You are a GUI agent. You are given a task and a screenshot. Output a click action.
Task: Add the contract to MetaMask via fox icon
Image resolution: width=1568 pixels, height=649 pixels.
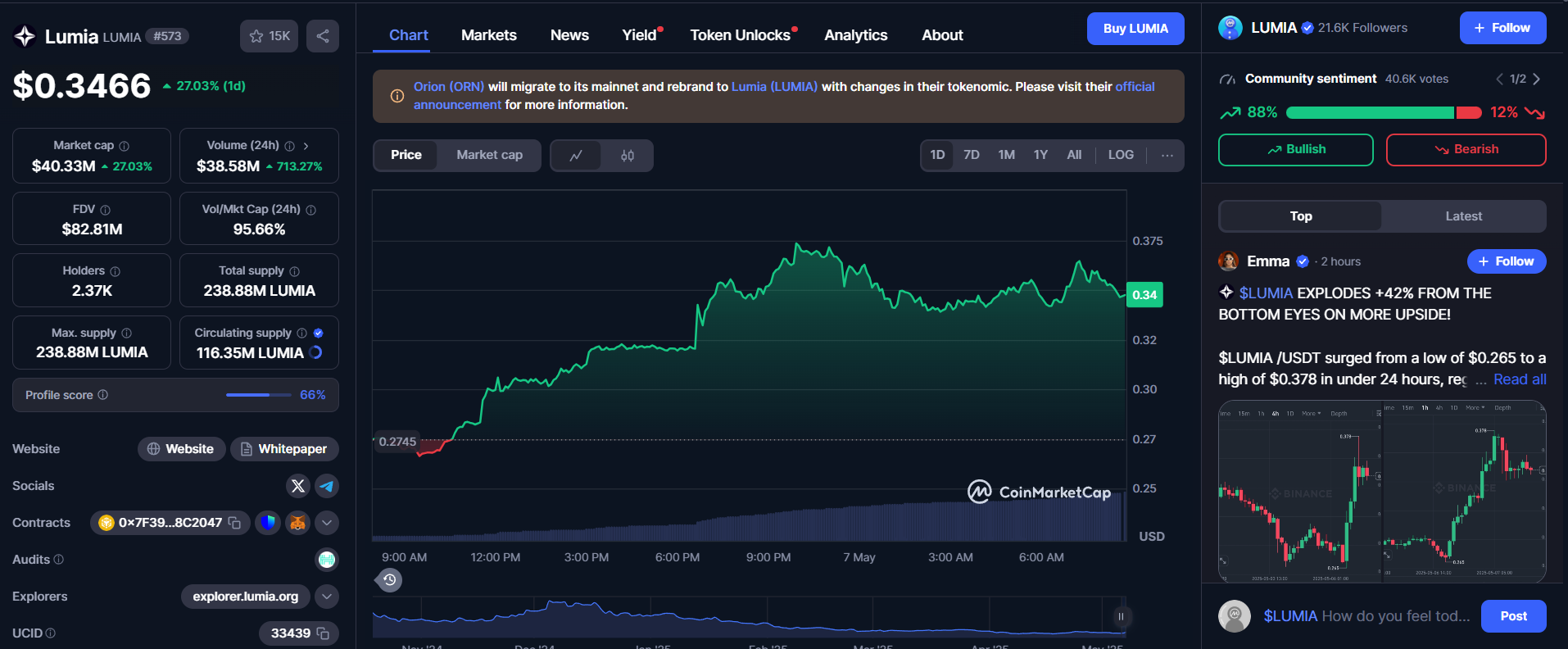(297, 523)
